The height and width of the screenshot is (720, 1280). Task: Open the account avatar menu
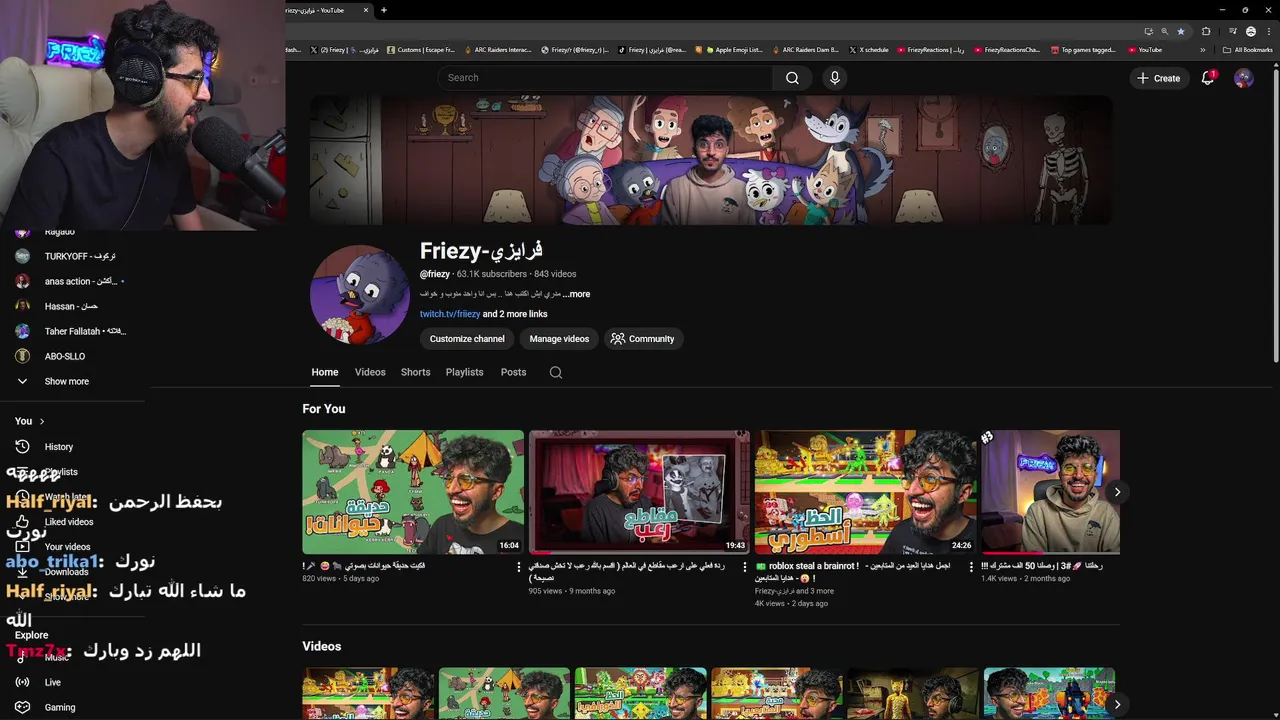click(1244, 78)
